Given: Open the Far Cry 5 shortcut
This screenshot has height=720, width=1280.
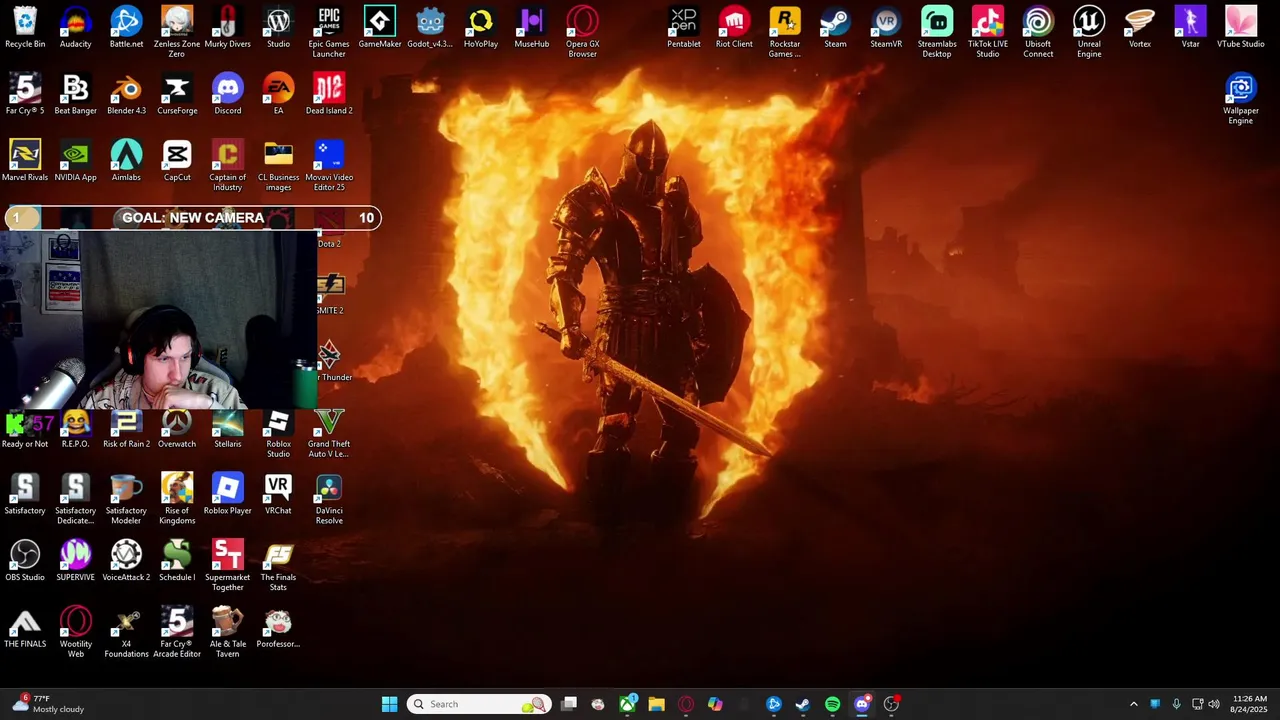Looking at the screenshot, I should [x=25, y=95].
